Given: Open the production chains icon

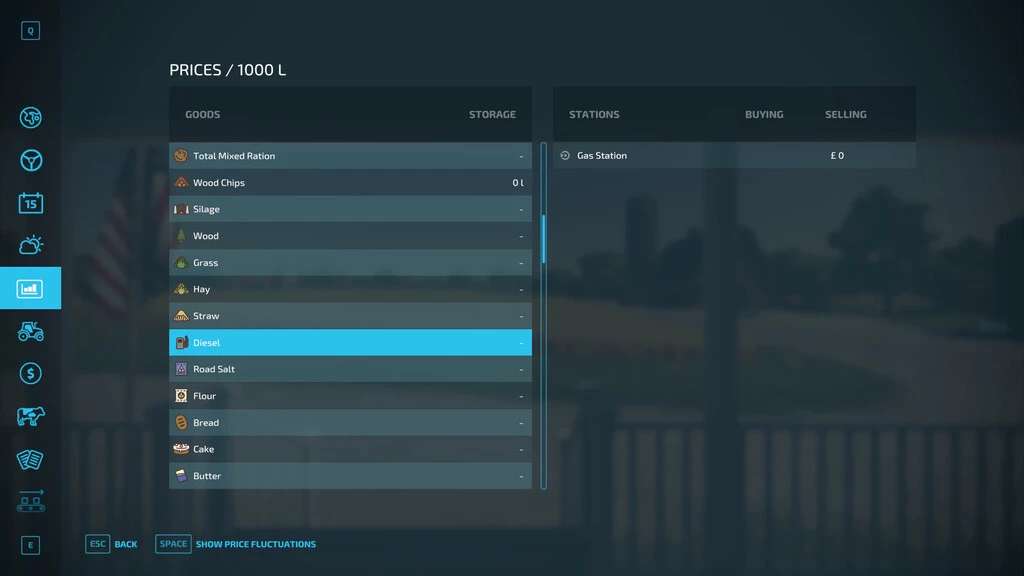Looking at the screenshot, I should (x=30, y=501).
